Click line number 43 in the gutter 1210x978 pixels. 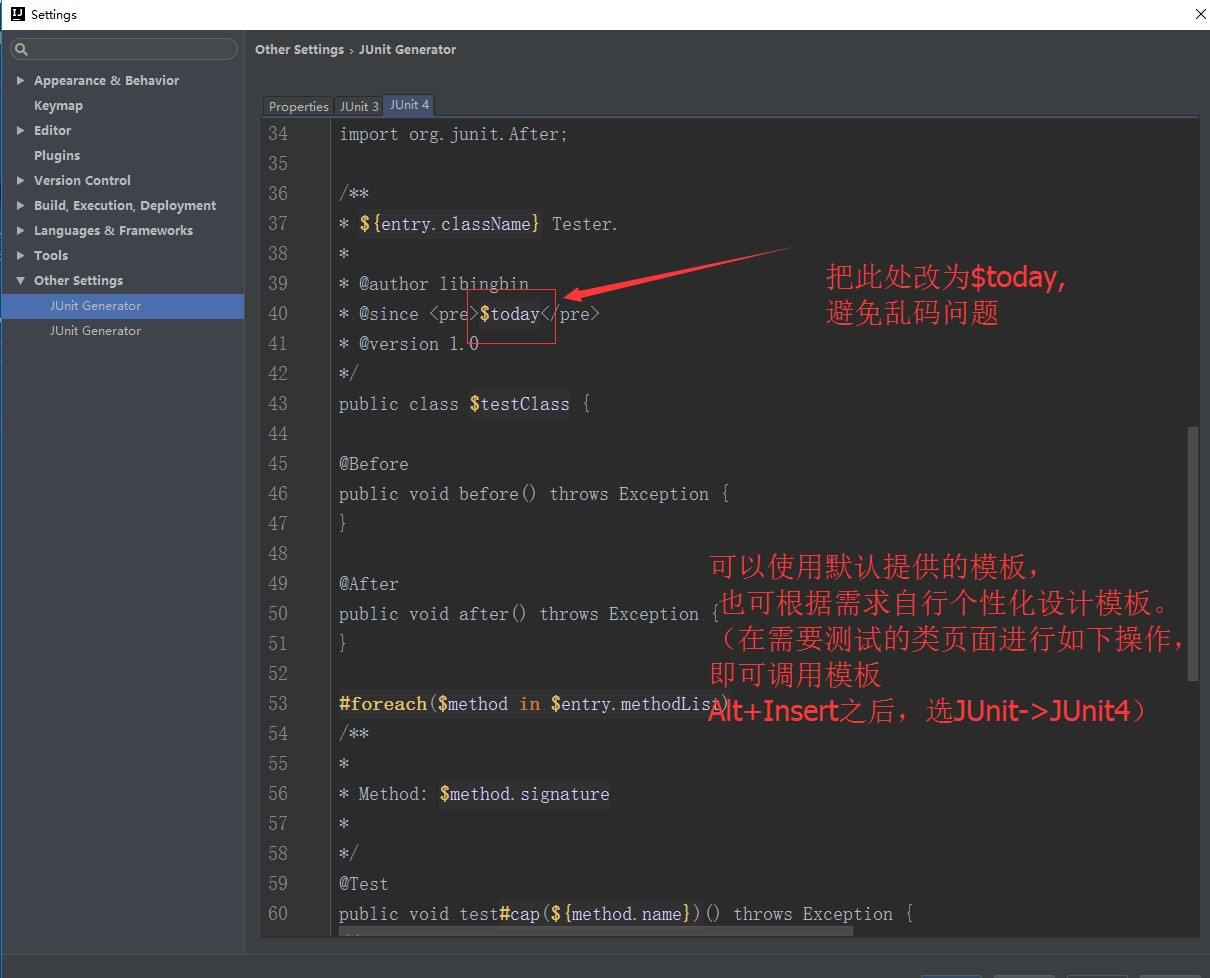tap(278, 404)
